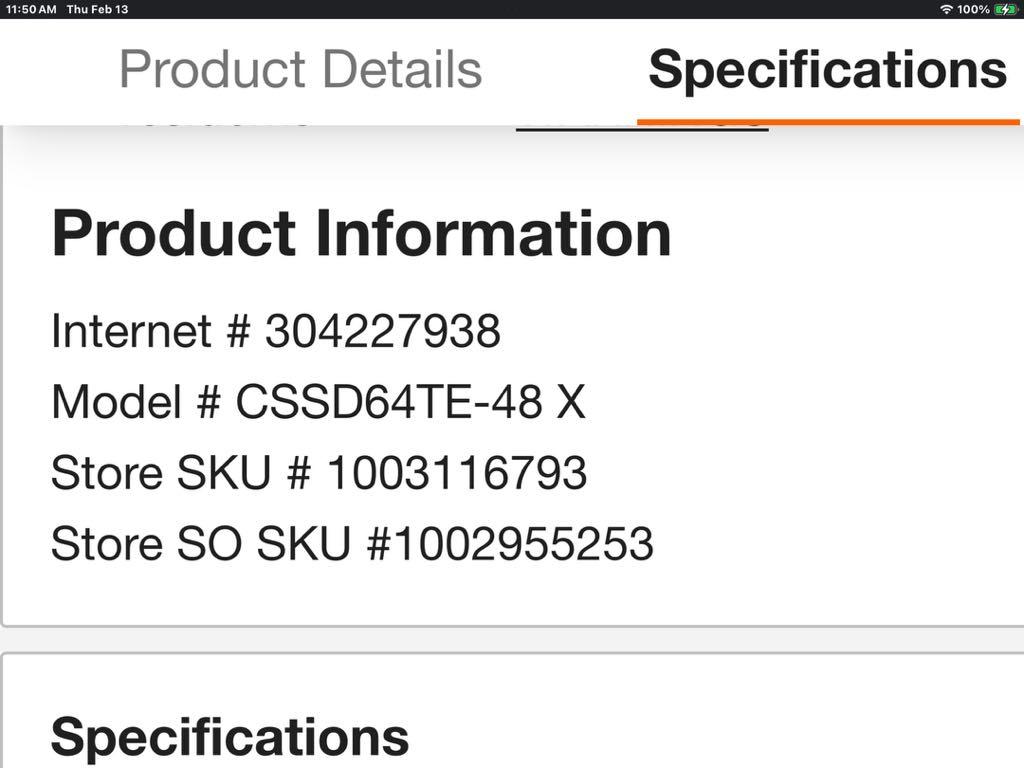
Task: Click the lower Specifications section heading
Action: (x=230, y=737)
